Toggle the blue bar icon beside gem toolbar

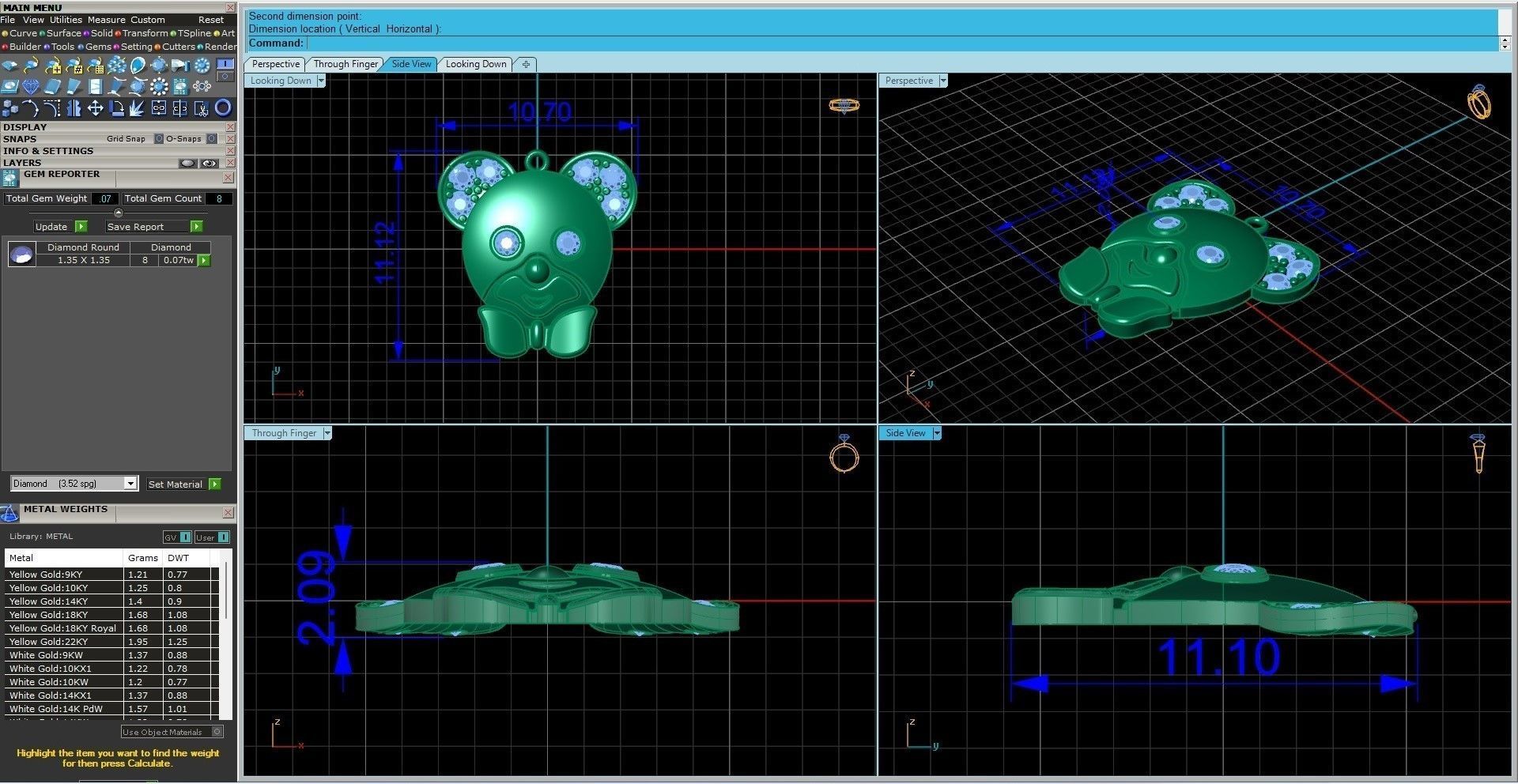225,63
